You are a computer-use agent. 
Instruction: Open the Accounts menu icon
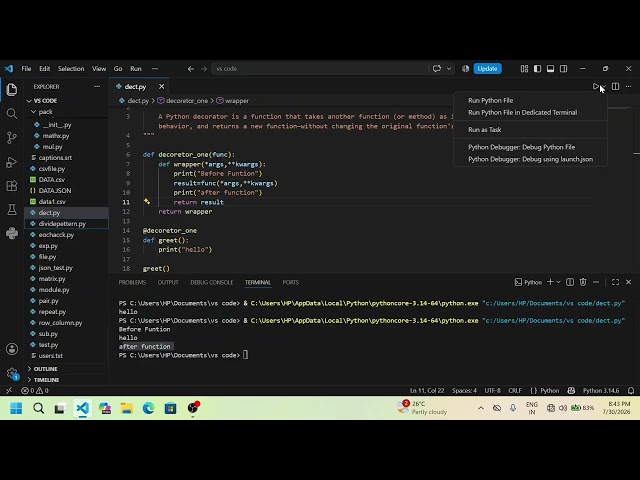point(12,349)
